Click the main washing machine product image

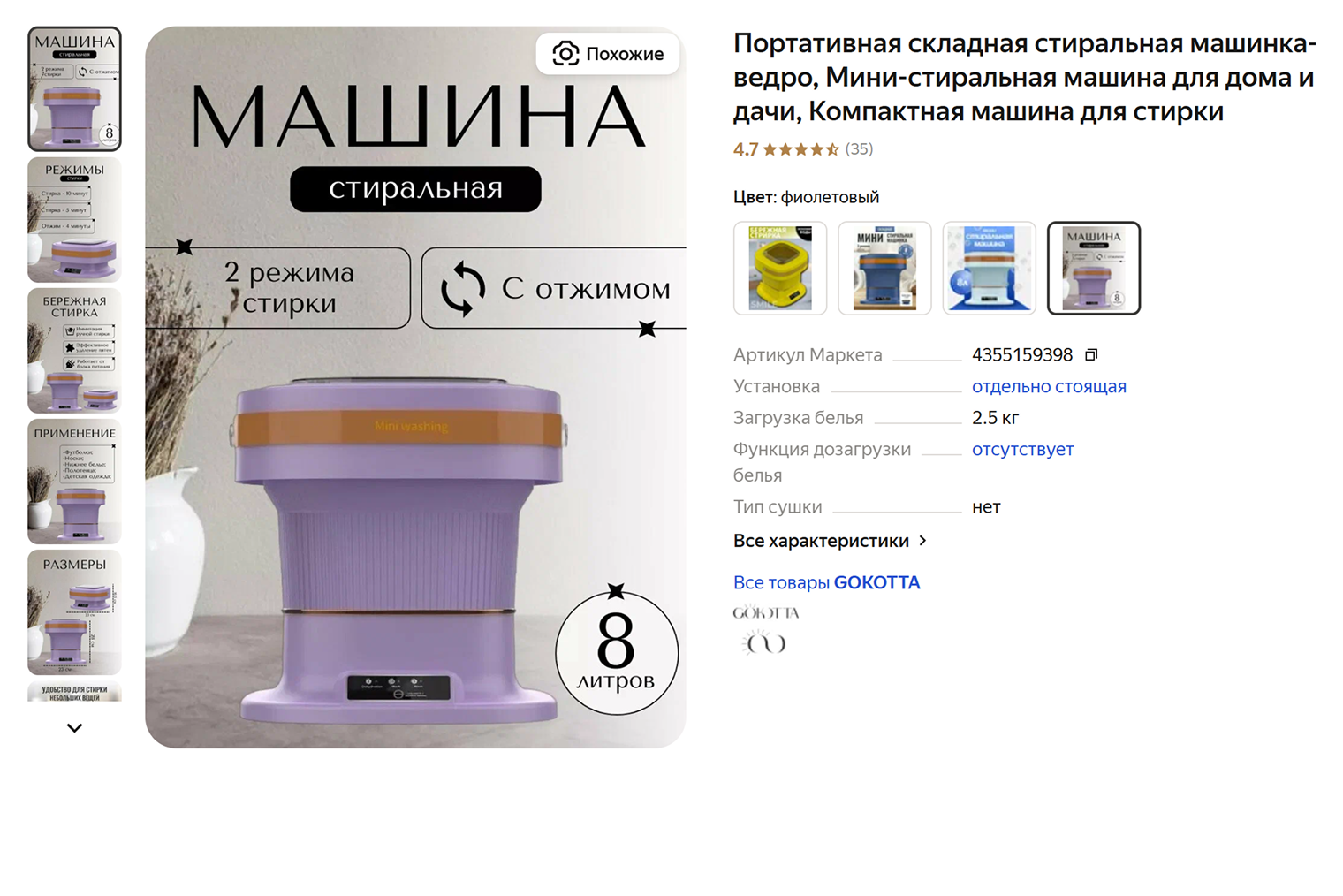(415, 387)
